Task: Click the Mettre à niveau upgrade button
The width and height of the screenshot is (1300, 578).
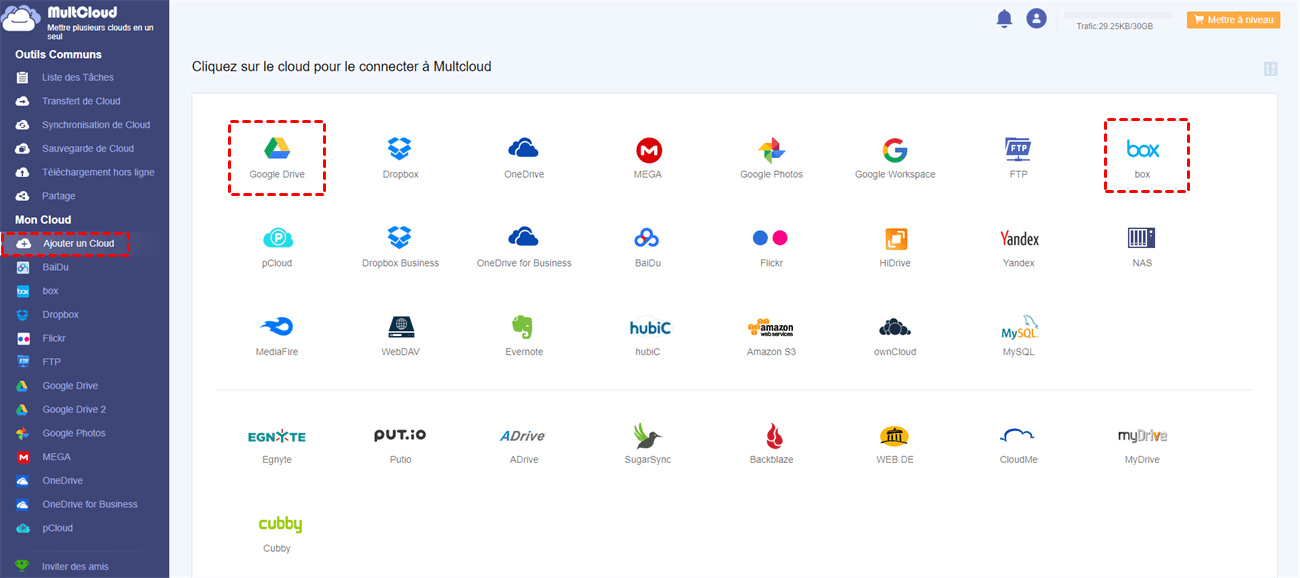Action: coord(1233,19)
